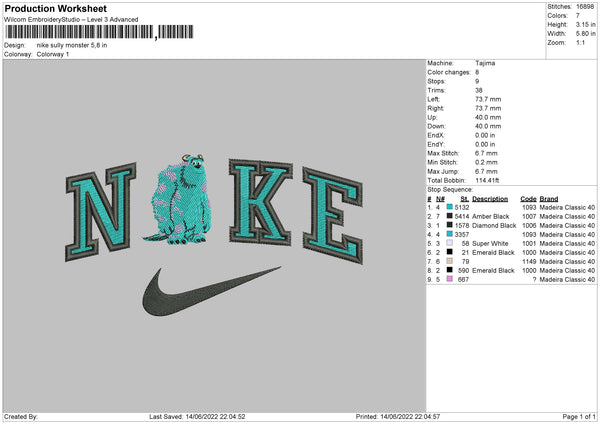
Task: Click the Super White color swatch
Action: point(450,243)
